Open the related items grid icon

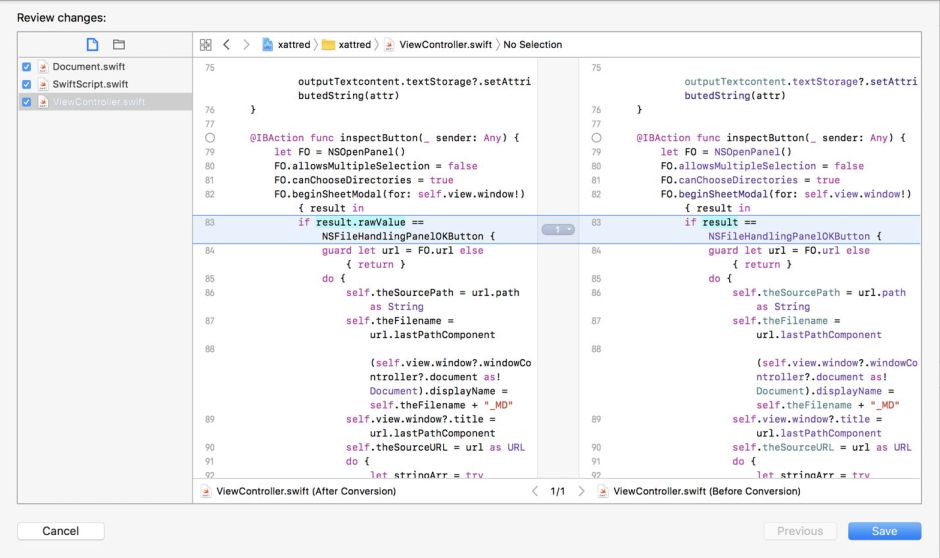coord(205,45)
